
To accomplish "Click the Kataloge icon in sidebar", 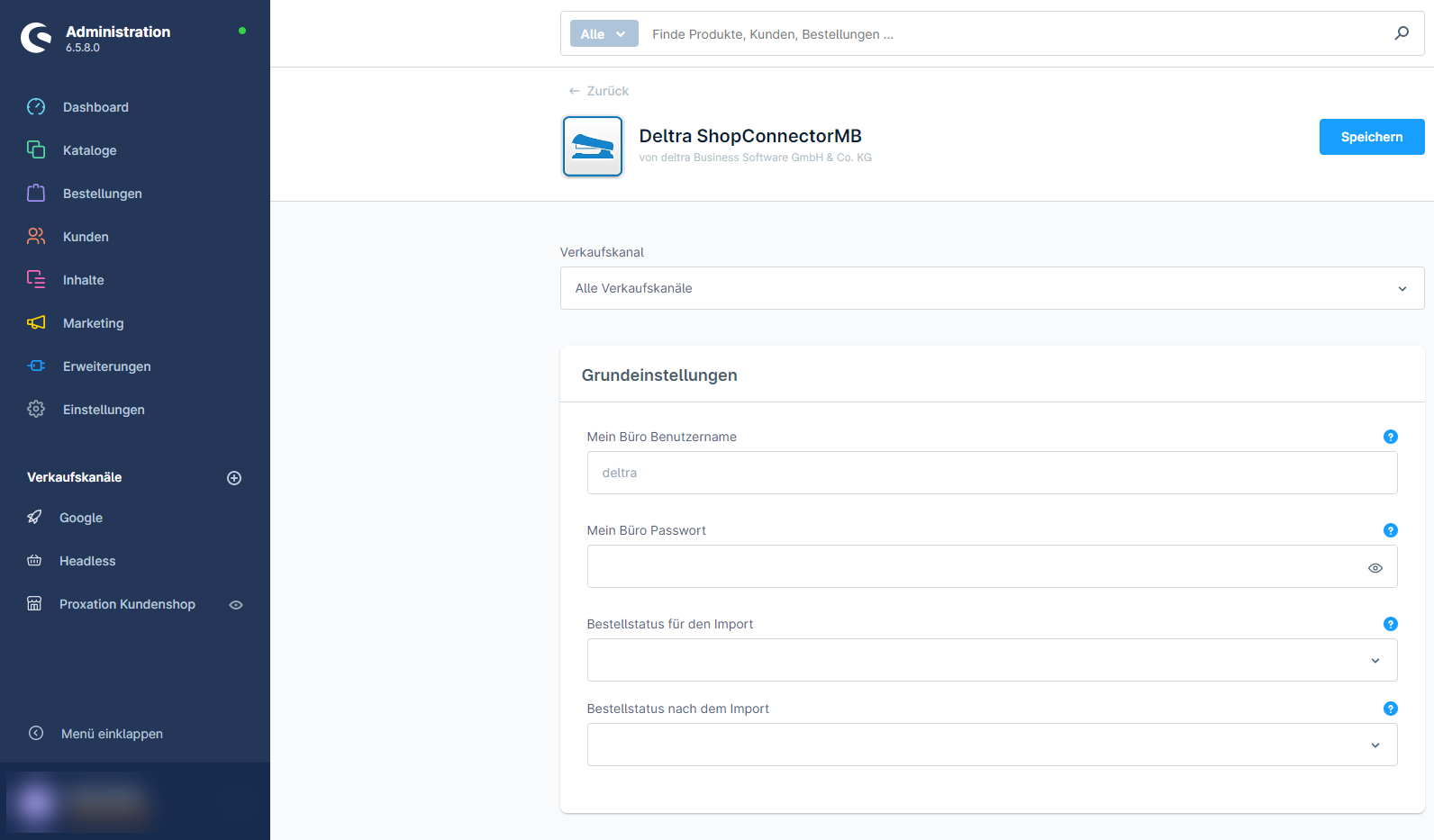I will tap(36, 149).
